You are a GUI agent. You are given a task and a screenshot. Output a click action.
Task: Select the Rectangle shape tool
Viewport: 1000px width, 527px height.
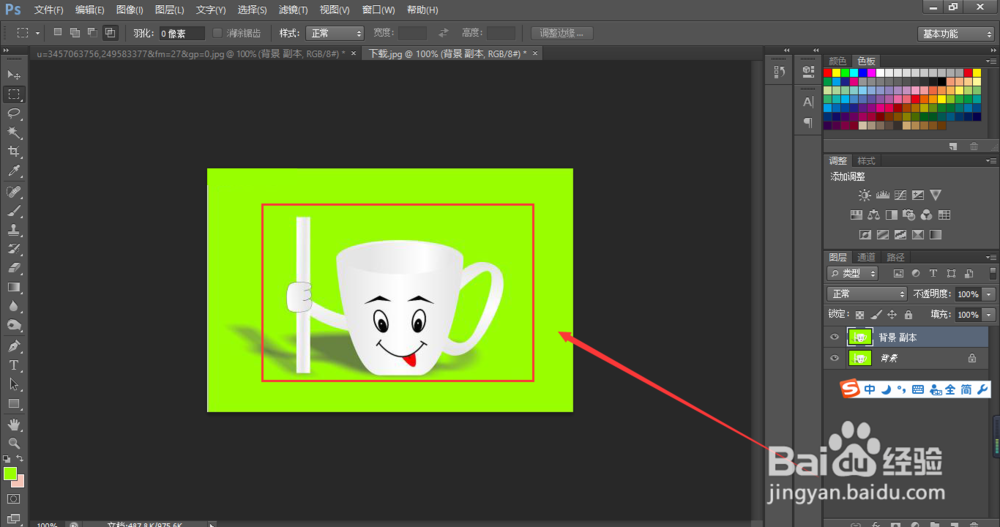13,404
